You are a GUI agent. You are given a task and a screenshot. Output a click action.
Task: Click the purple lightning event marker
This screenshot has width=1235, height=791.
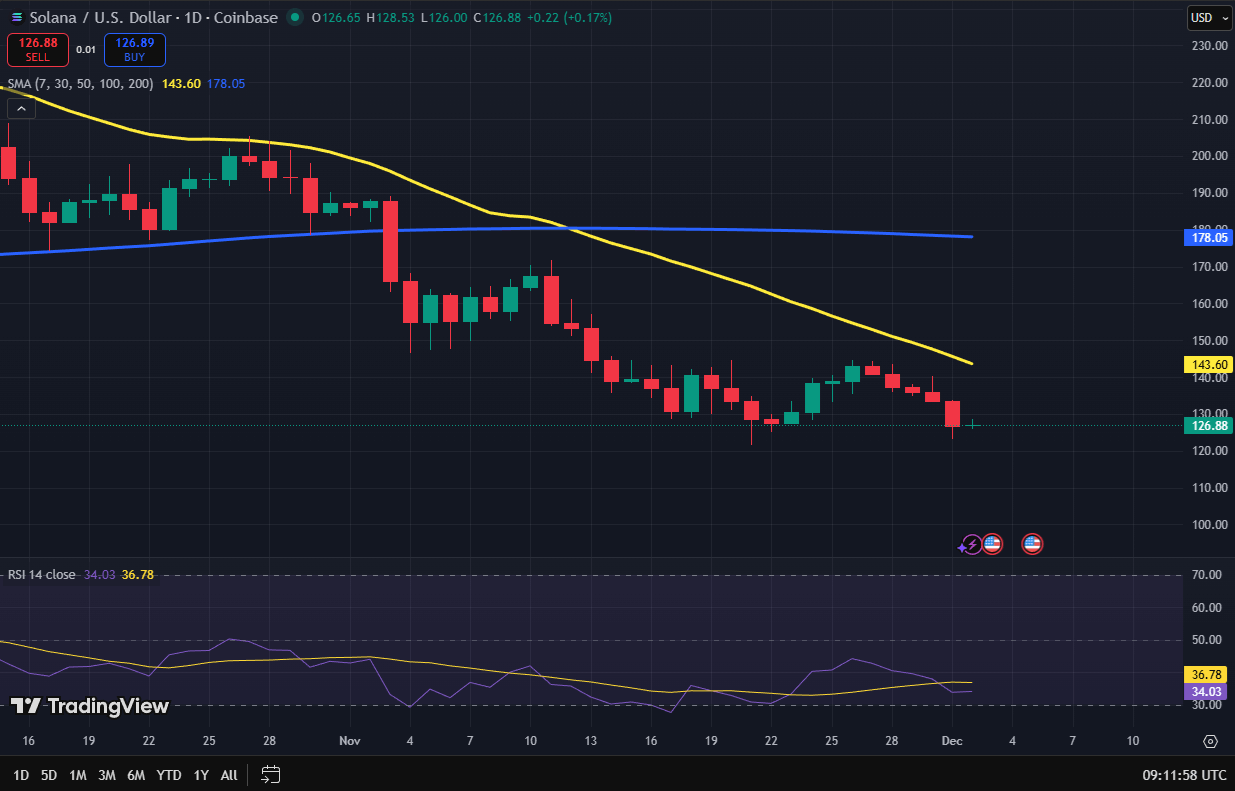[970, 545]
